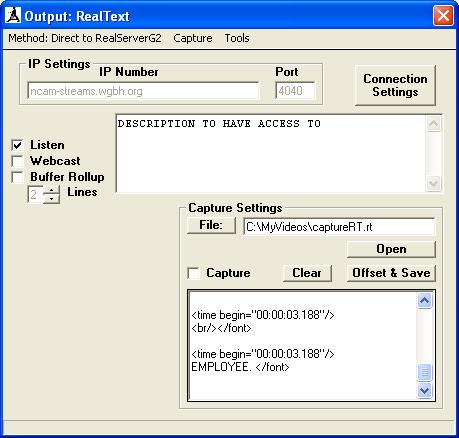Click the up arrow of the caption preview scrollbar
This screenshot has width=459, height=438.
433,123
